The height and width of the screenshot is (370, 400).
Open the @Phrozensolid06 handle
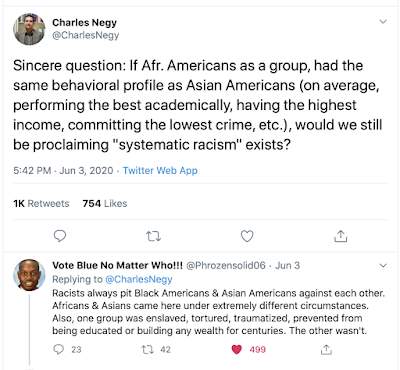click(226, 265)
